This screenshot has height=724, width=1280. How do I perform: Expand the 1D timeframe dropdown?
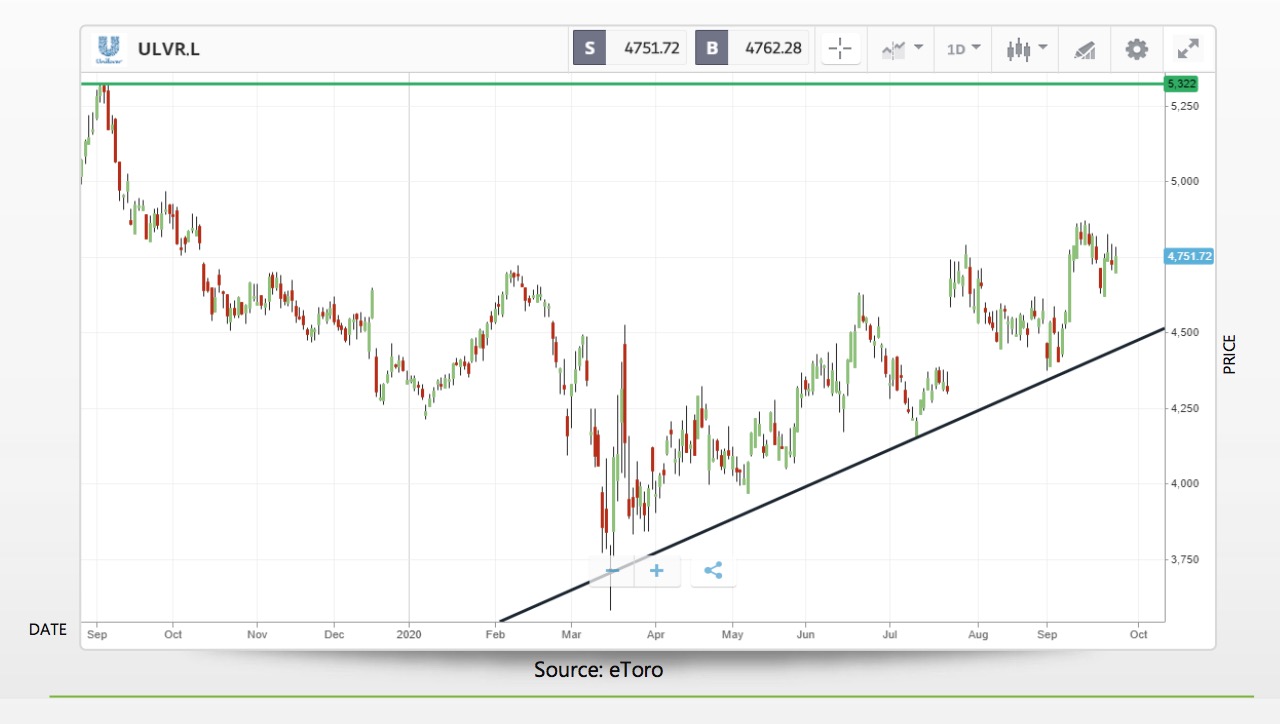click(963, 48)
